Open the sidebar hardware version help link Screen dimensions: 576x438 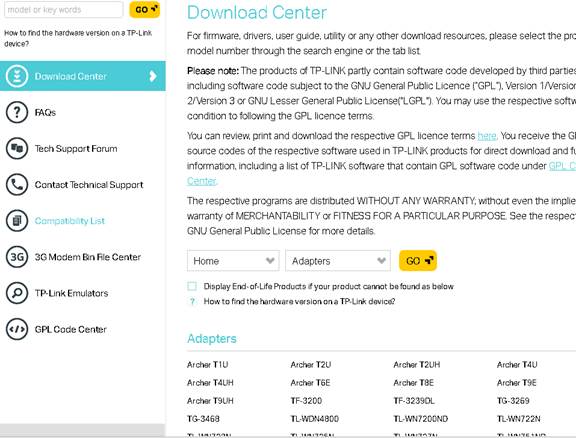pyautogui.click(x=78, y=38)
